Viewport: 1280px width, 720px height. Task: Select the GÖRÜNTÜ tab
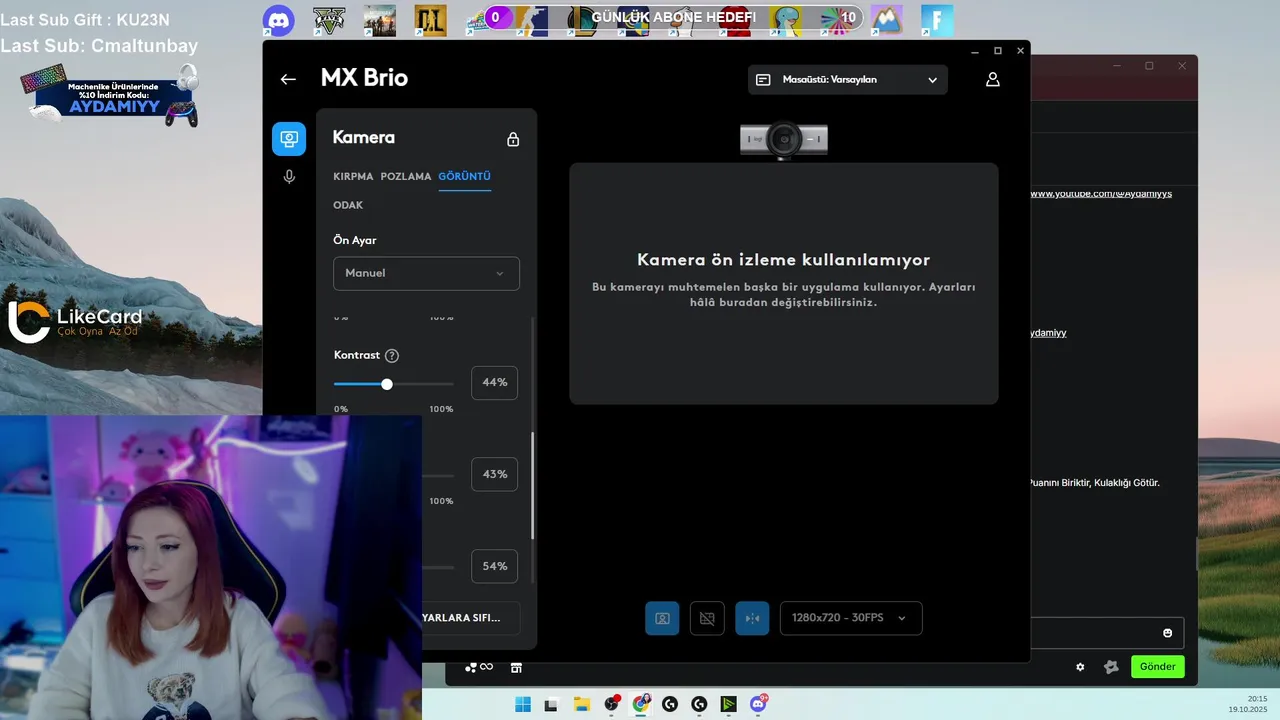click(464, 176)
